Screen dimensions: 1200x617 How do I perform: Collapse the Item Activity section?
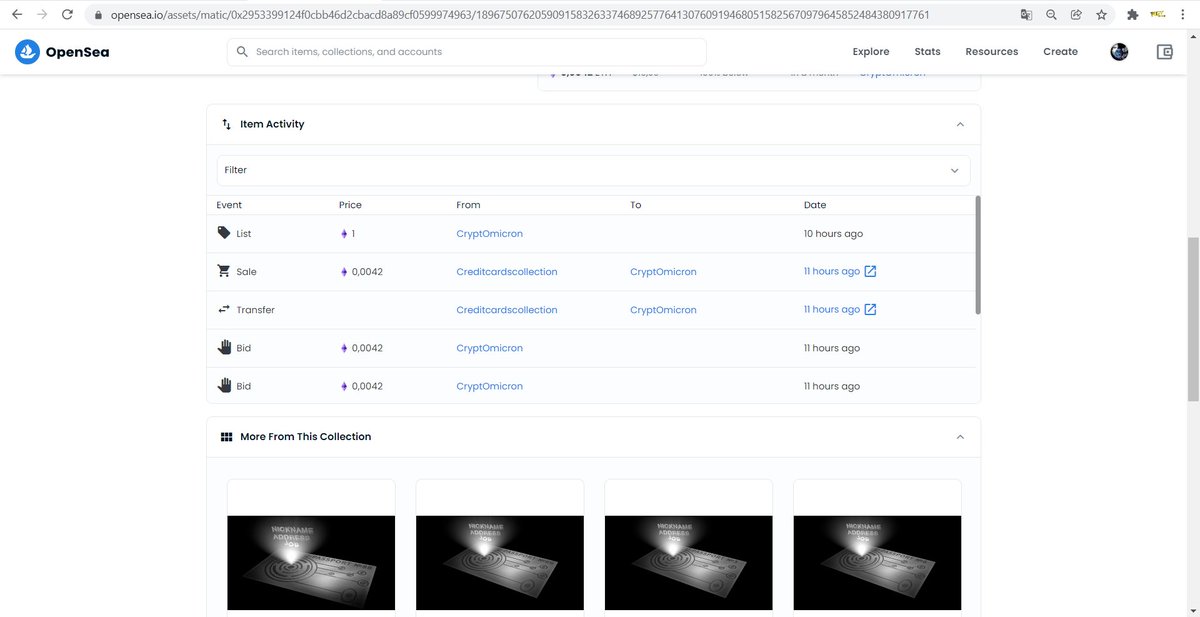960,124
